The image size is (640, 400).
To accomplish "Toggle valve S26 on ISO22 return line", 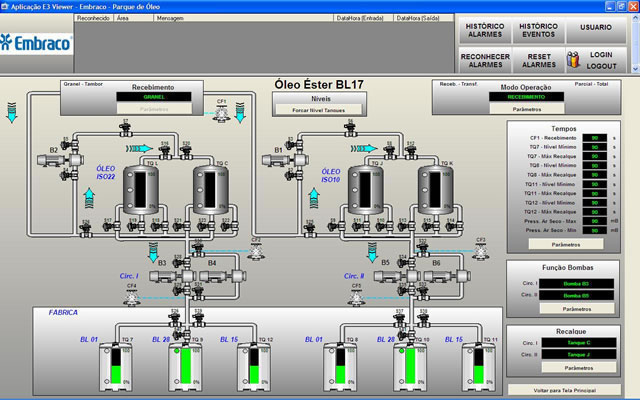I will [86, 231].
